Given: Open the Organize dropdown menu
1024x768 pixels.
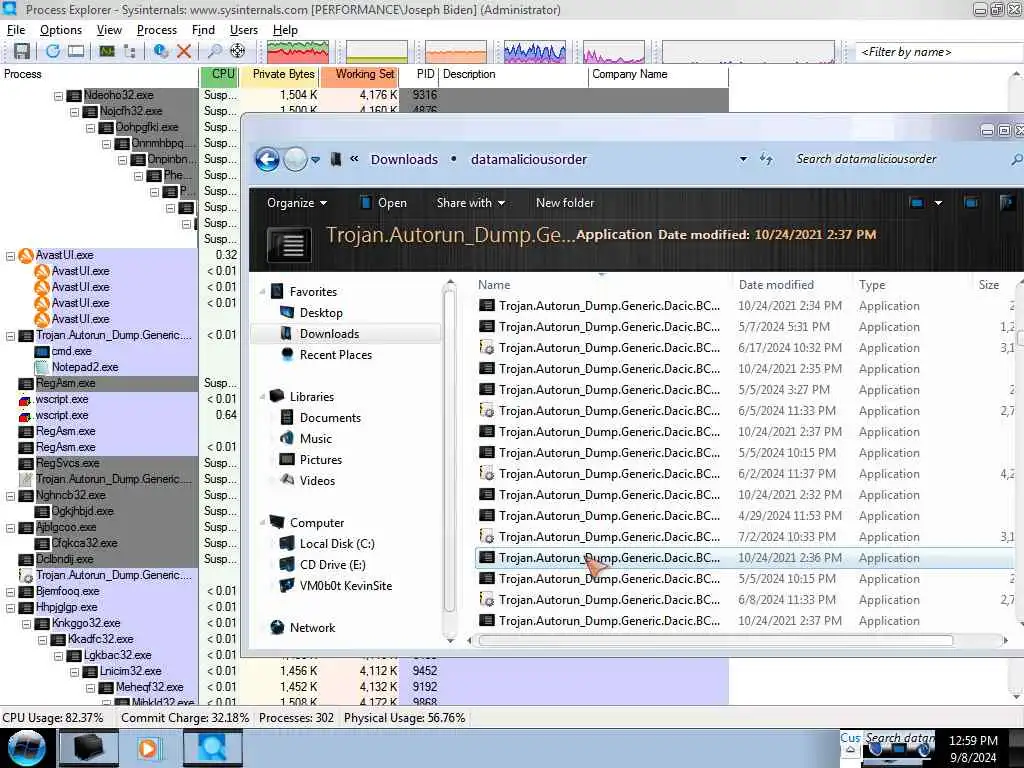Looking at the screenshot, I should pyautogui.click(x=296, y=203).
